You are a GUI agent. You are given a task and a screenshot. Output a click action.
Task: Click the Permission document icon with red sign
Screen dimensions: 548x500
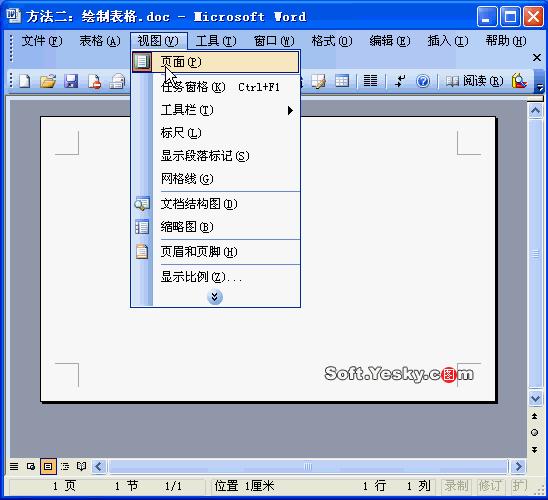(x=94, y=81)
